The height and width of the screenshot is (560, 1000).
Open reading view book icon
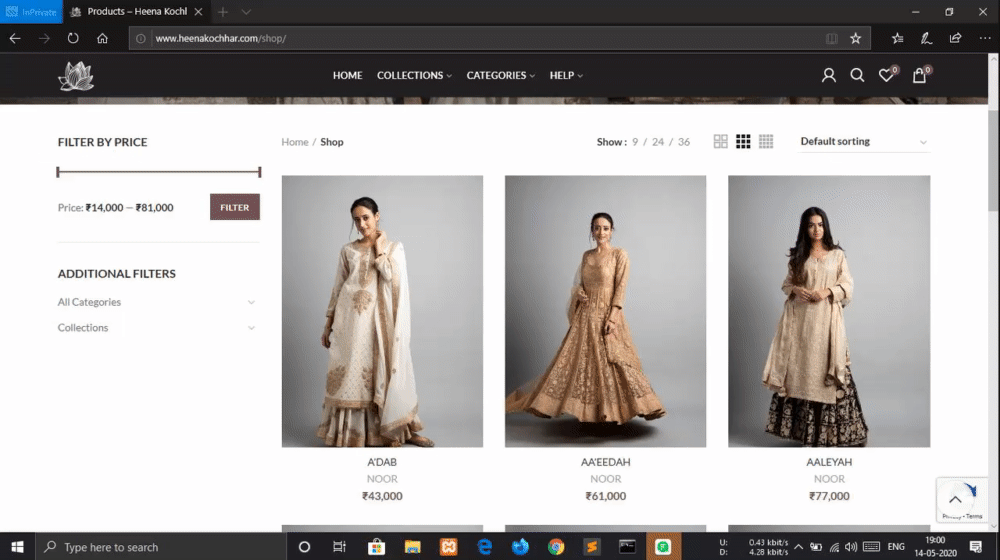click(832, 38)
